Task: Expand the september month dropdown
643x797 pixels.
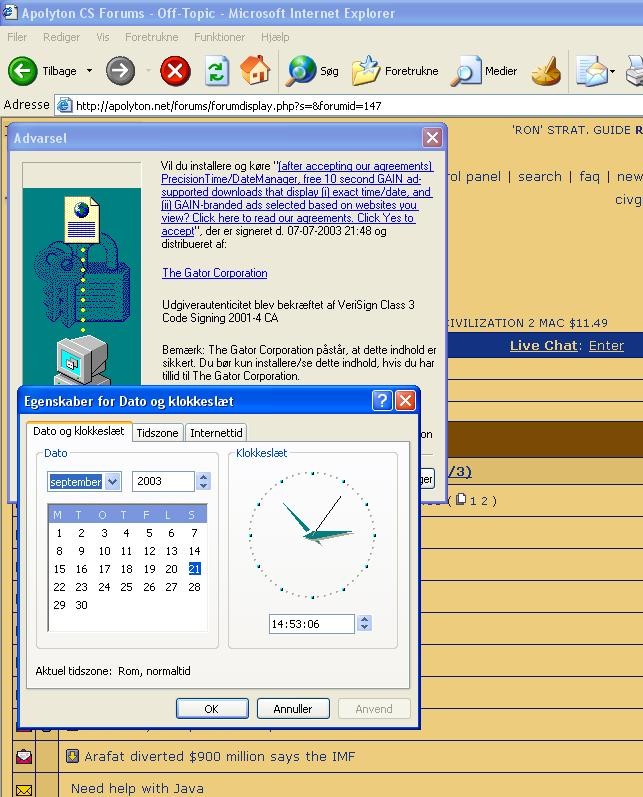Action: point(112,482)
